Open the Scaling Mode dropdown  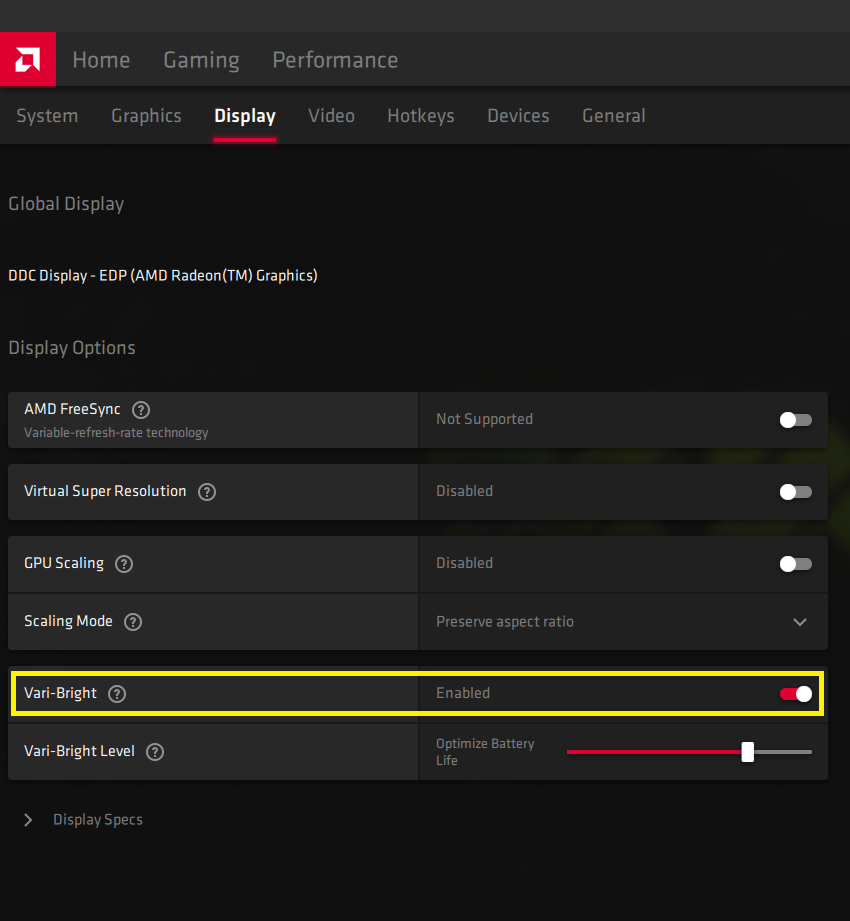623,621
